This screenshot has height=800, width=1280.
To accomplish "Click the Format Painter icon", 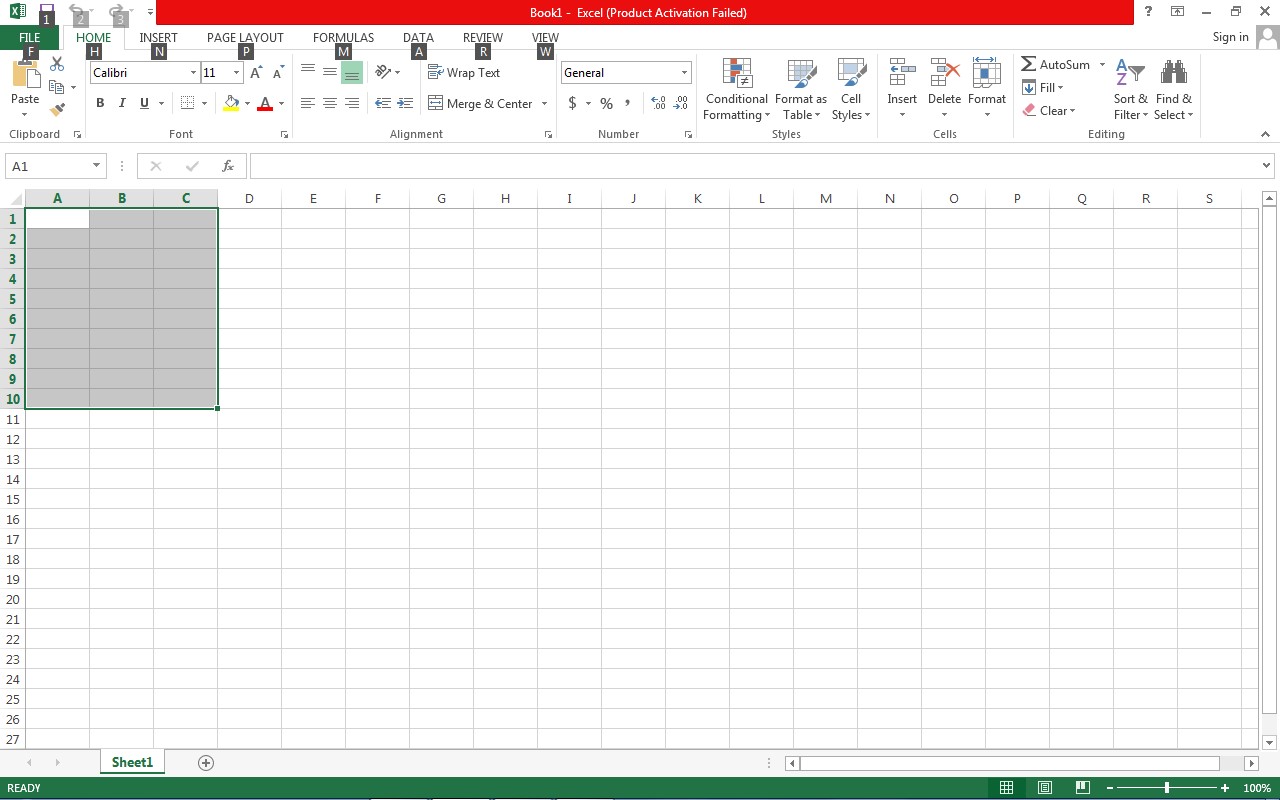I will pyautogui.click(x=57, y=109).
